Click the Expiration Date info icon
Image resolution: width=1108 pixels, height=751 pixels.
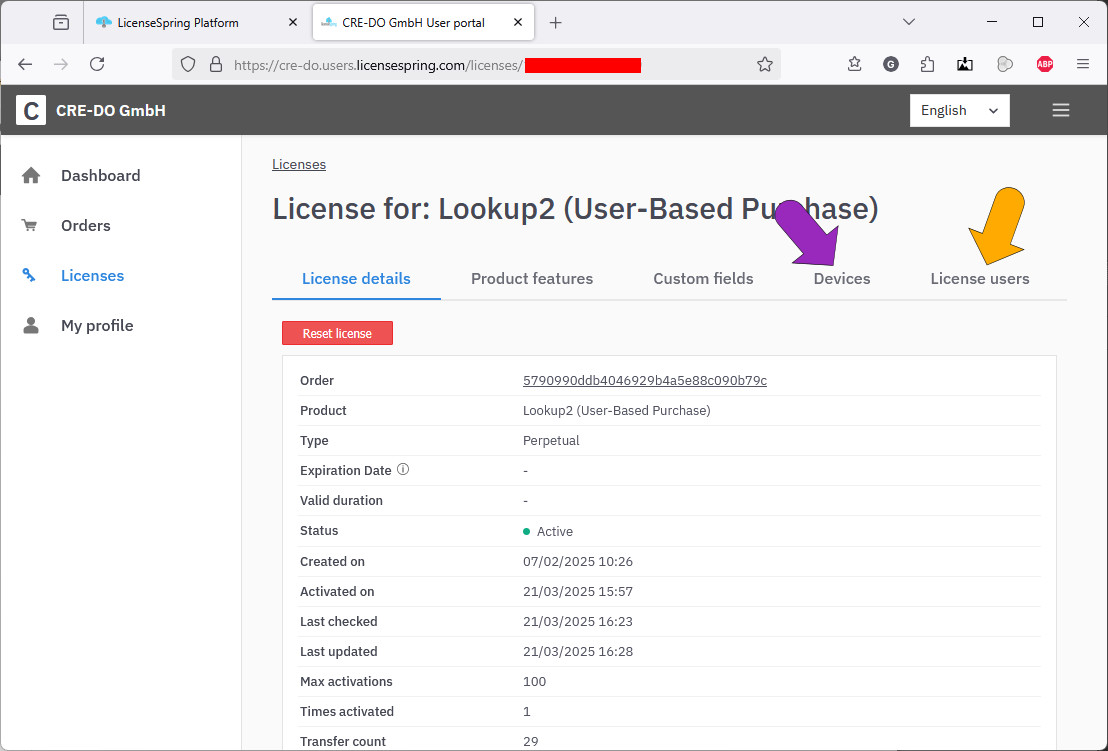click(x=403, y=469)
